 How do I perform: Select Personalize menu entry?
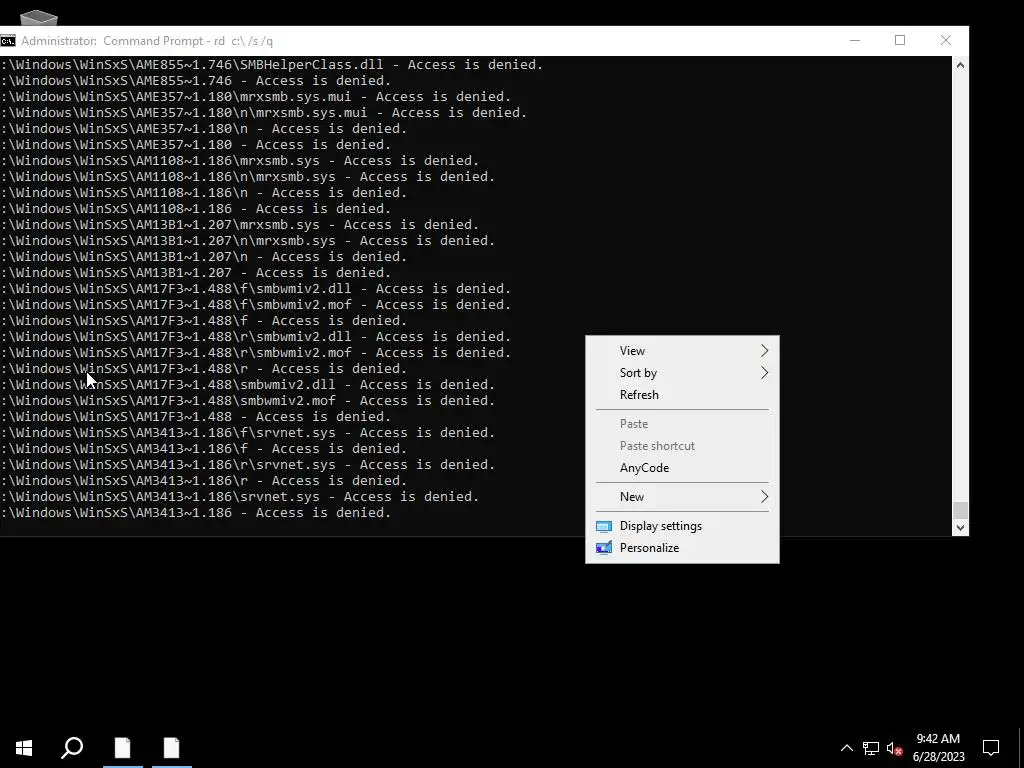[x=682, y=548]
